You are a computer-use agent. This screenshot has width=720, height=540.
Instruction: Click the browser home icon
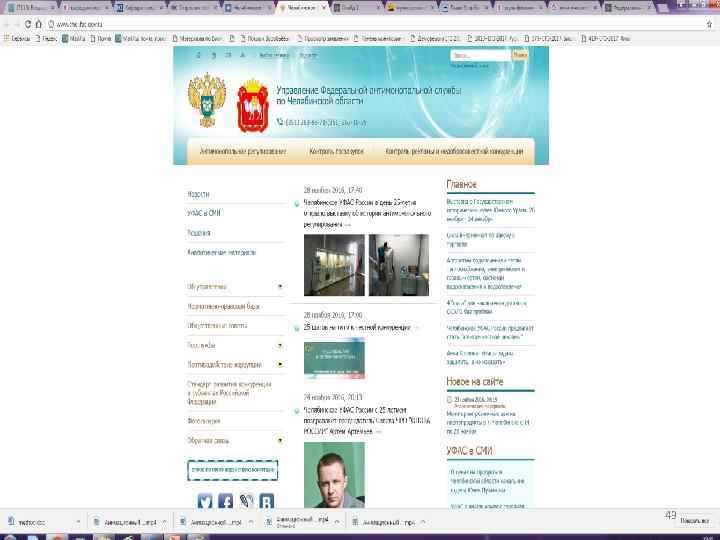[39, 24]
